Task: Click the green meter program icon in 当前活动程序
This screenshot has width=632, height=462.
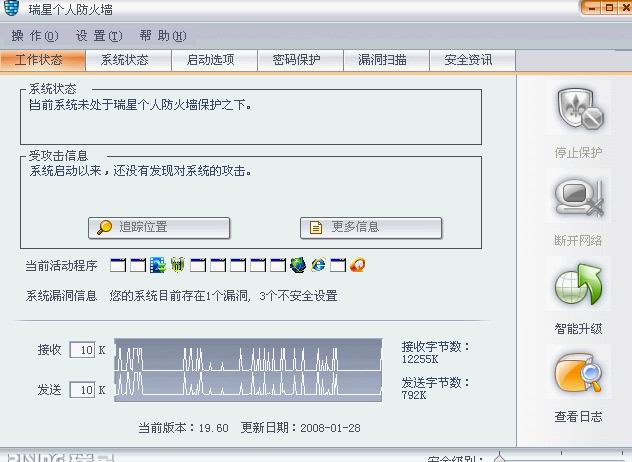Action: coord(178,265)
